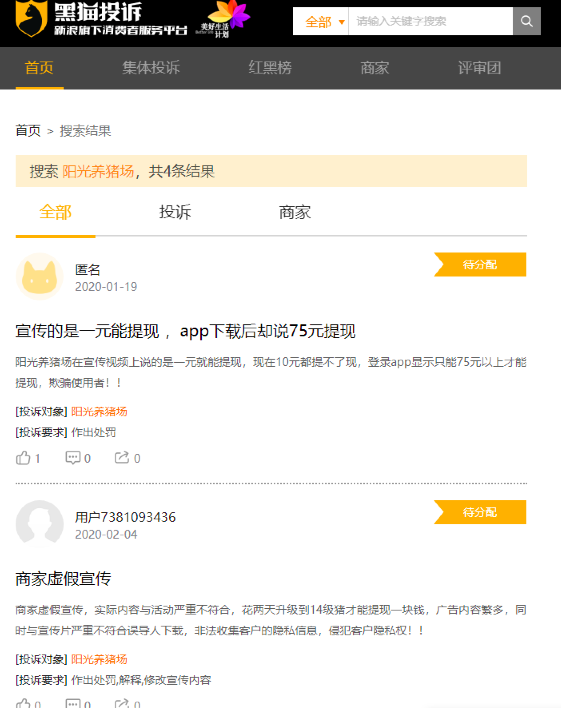The height and width of the screenshot is (708, 561).
Task: Click 作出处罚,解释,修改宣传内容 request text
Action: pos(141,680)
